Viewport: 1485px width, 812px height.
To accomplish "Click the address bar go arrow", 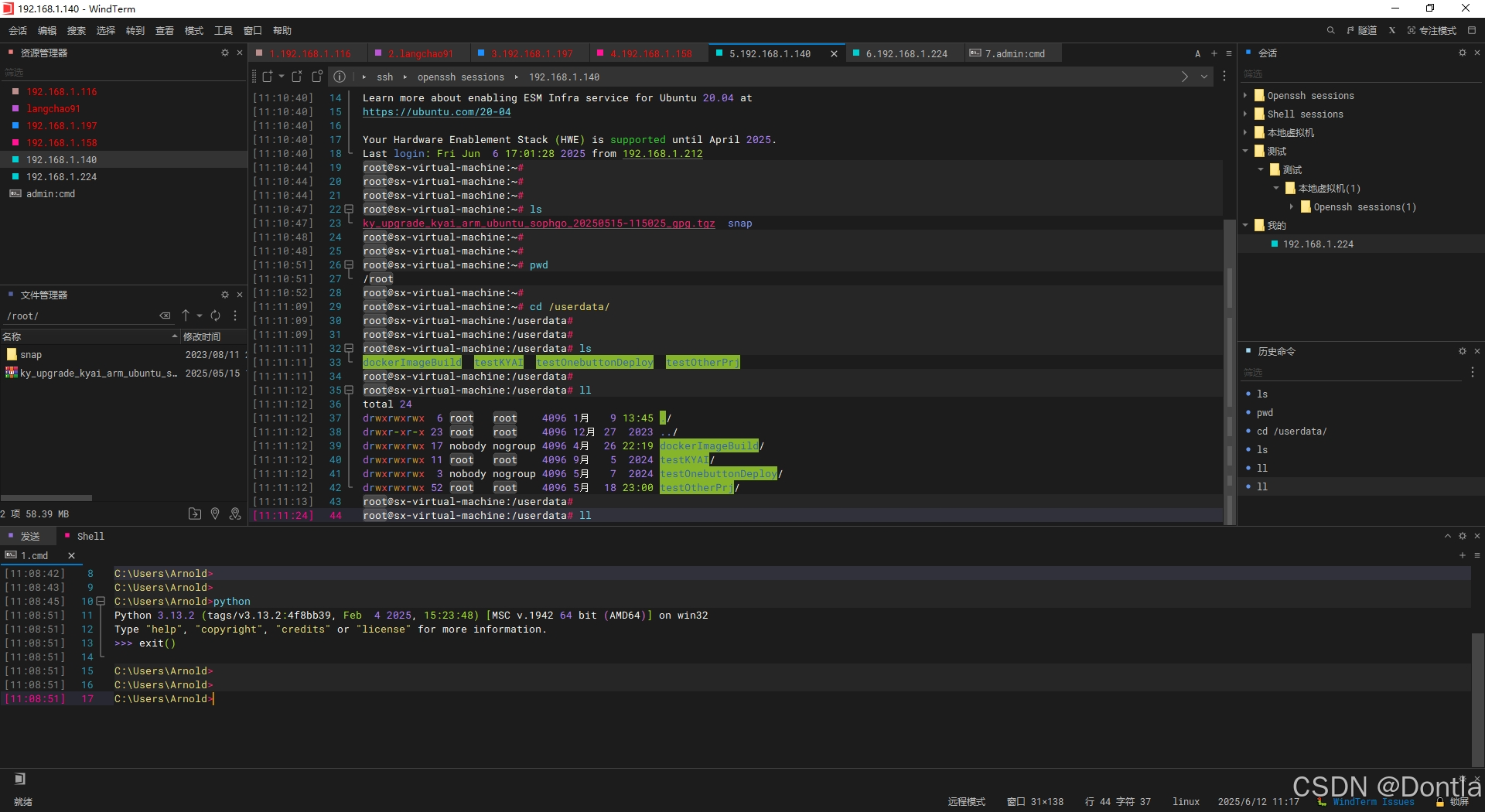I will (1184, 77).
